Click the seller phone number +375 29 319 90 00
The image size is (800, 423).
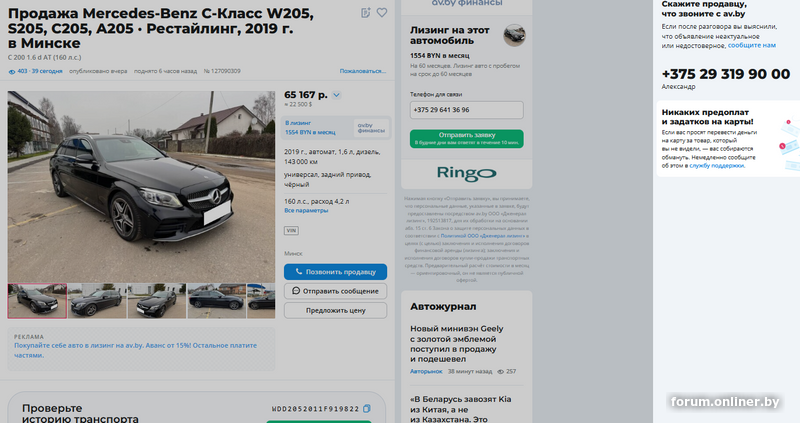(x=726, y=74)
